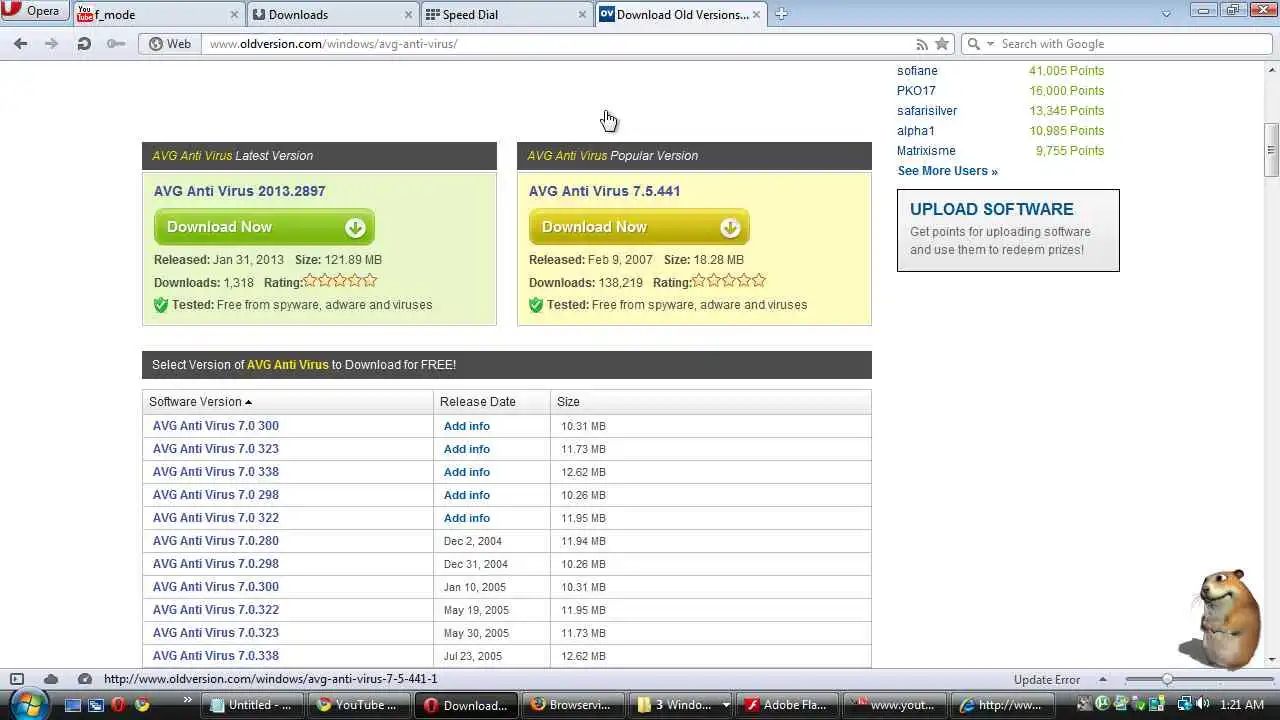Click the Update Error status text
1280x720 pixels.
1047,680
